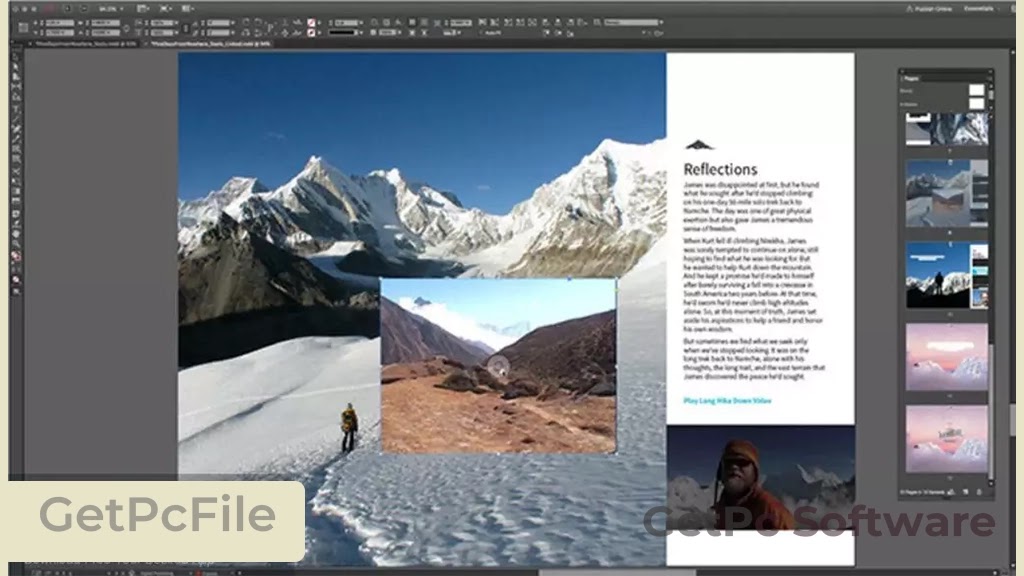Viewport: 1024px width, 576px height.
Task: Open the stroke color swatch in Control panel
Action: click(x=312, y=33)
